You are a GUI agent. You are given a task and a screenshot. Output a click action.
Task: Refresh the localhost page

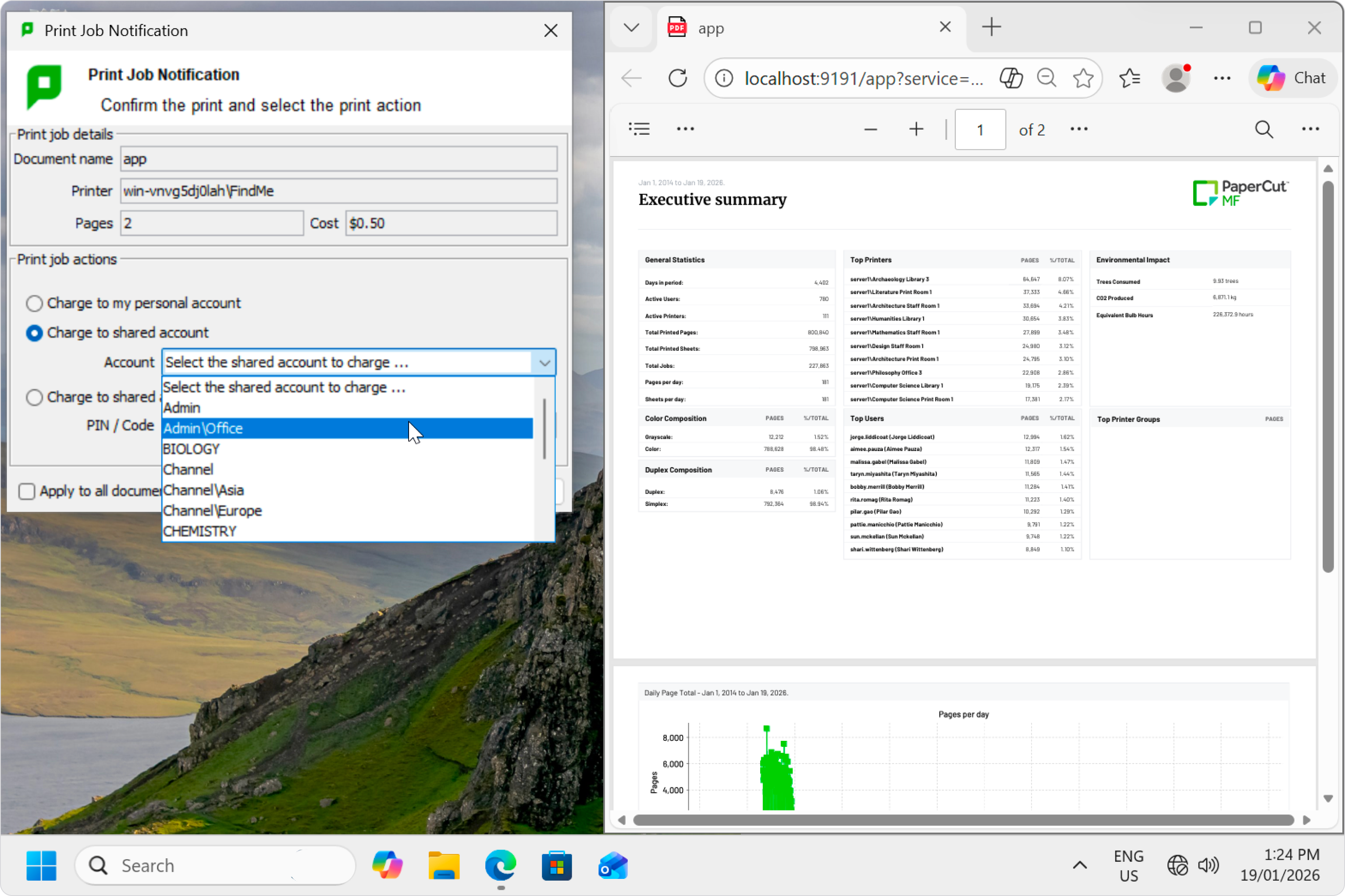(x=678, y=78)
